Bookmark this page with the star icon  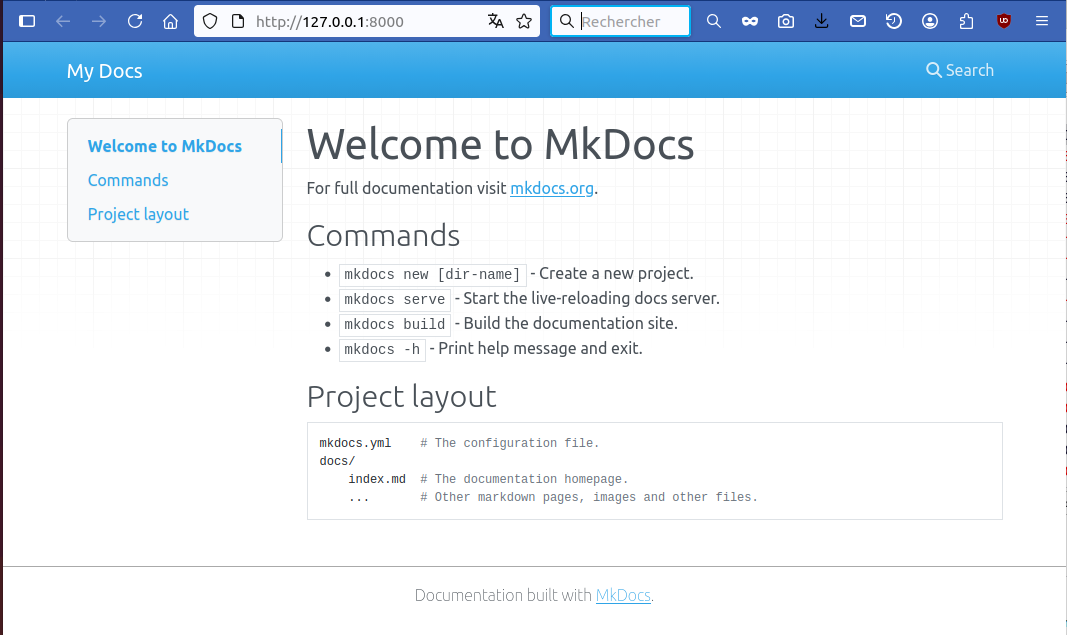tap(524, 21)
